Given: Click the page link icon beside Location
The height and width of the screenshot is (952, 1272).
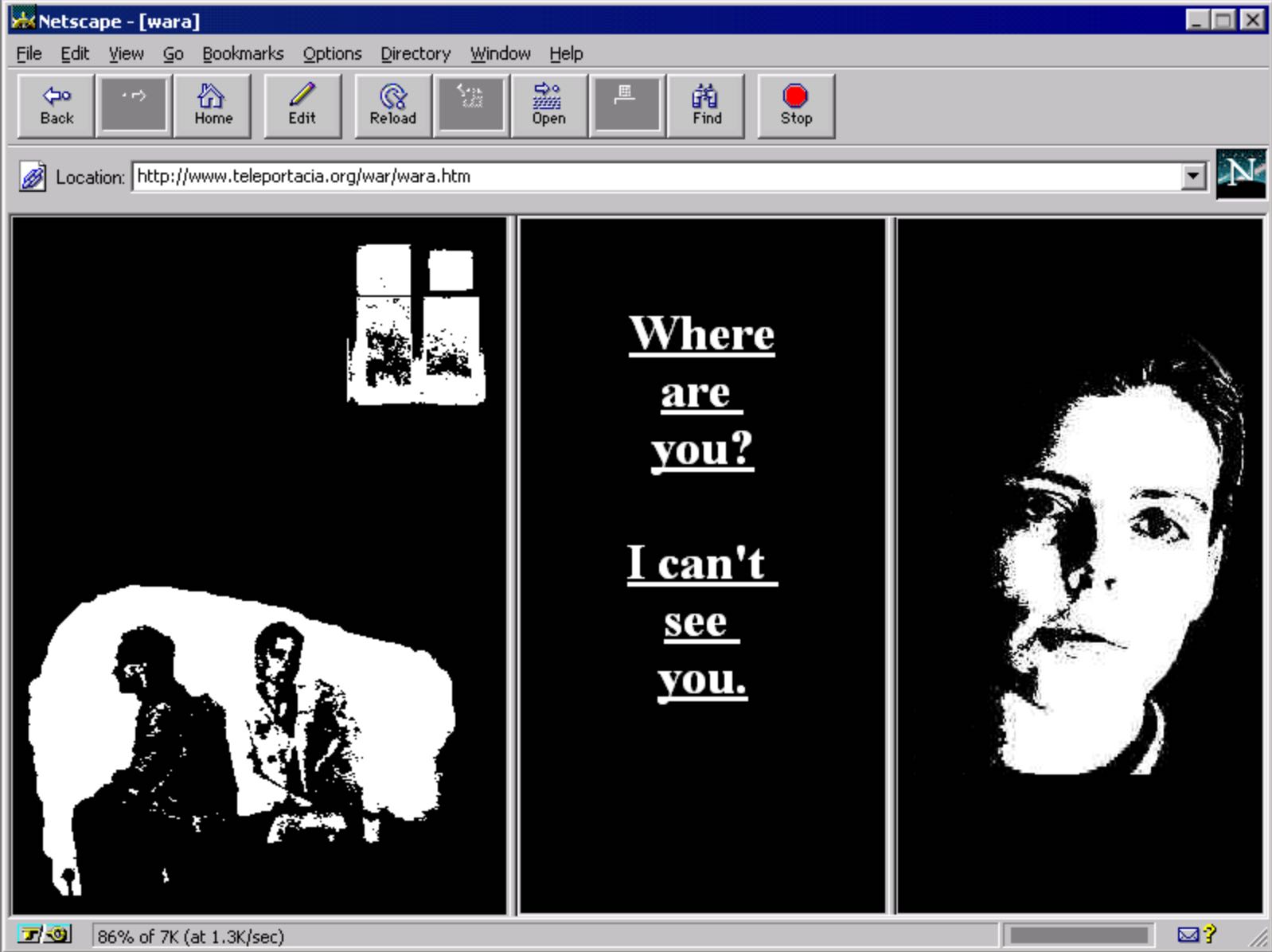Looking at the screenshot, I should tap(33, 177).
